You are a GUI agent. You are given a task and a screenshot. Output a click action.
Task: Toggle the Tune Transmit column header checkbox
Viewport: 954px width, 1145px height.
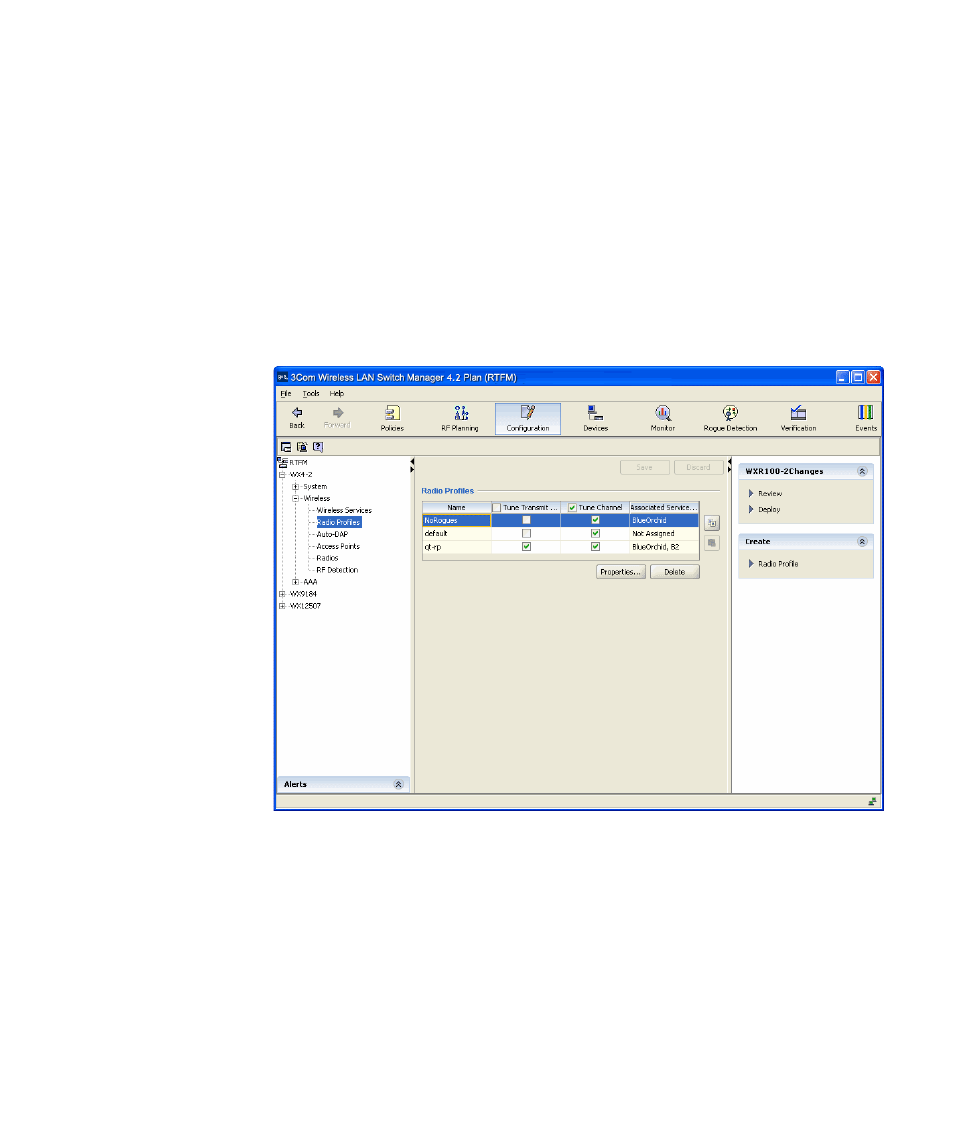pos(497,508)
